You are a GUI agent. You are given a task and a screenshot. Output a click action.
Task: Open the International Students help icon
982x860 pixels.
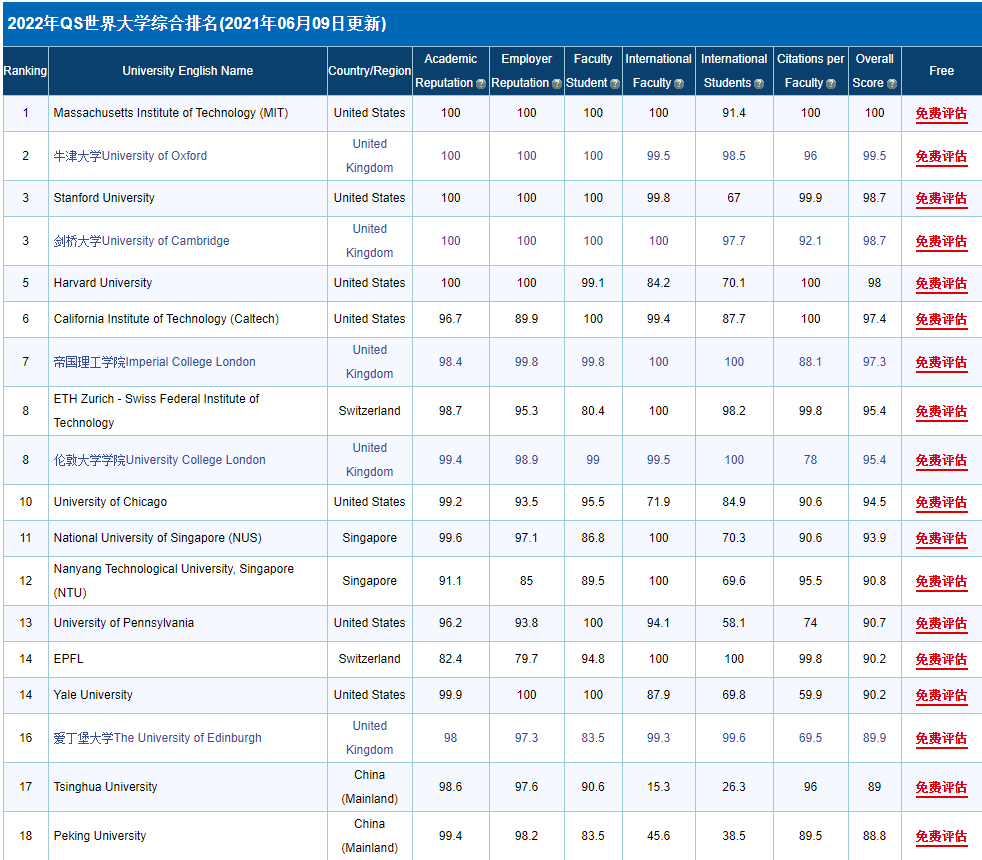coord(759,84)
